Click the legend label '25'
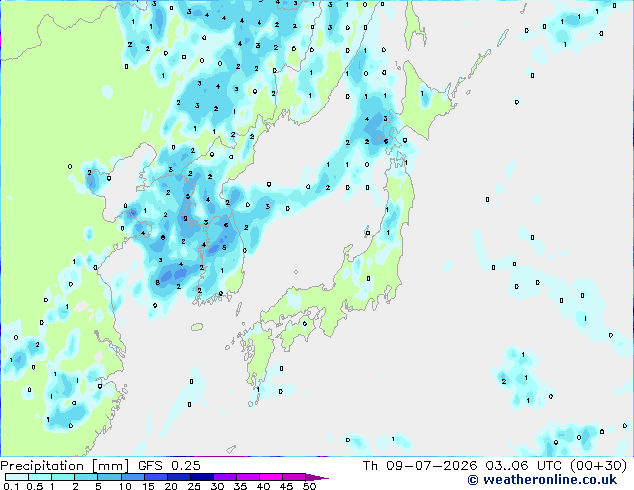634x490 pixels. tap(194, 486)
